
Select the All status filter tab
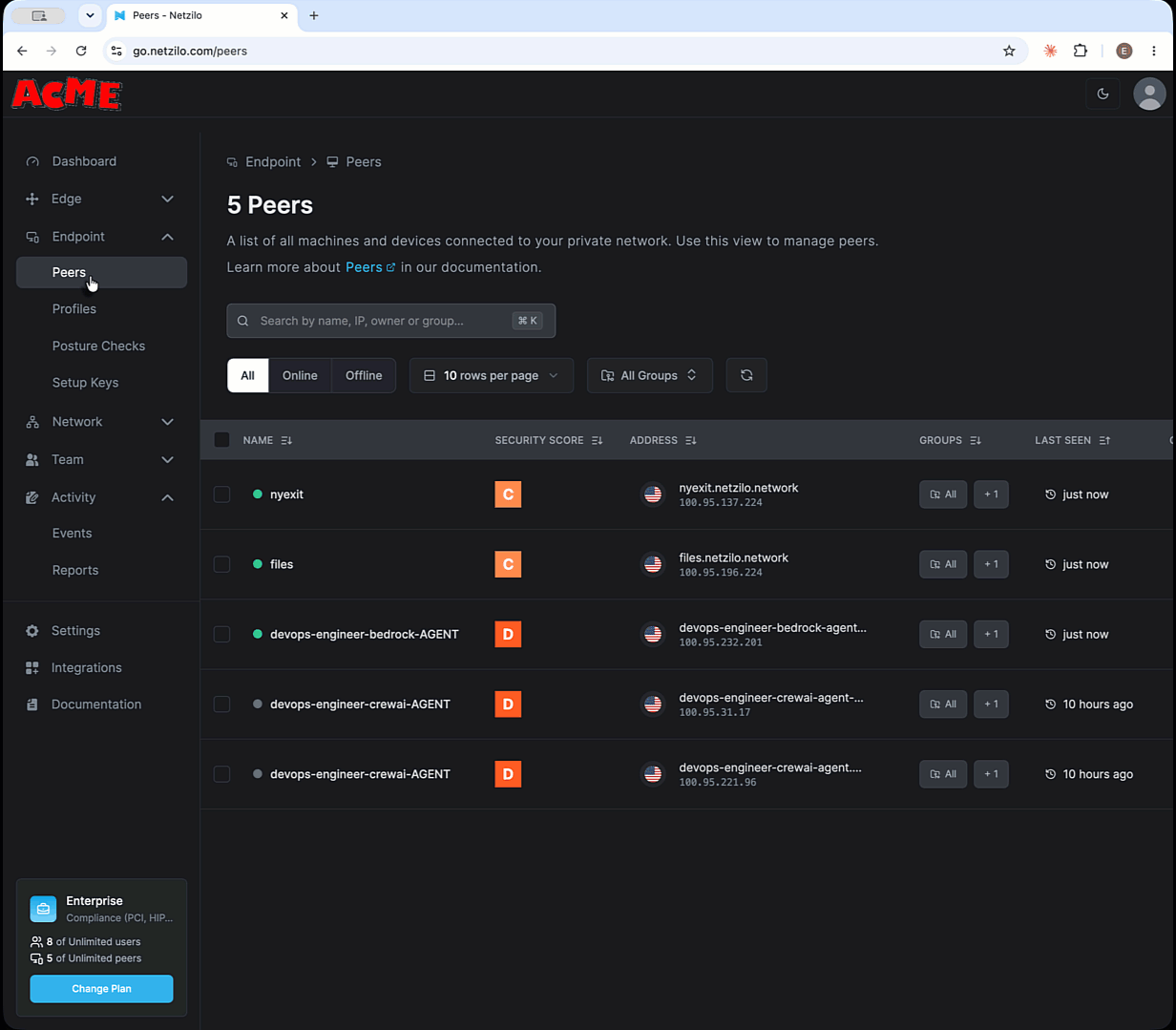248,375
